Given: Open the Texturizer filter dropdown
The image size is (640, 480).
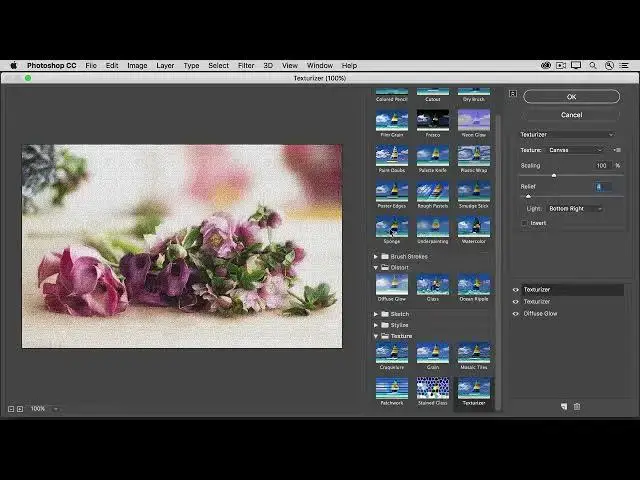Looking at the screenshot, I should (x=567, y=134).
